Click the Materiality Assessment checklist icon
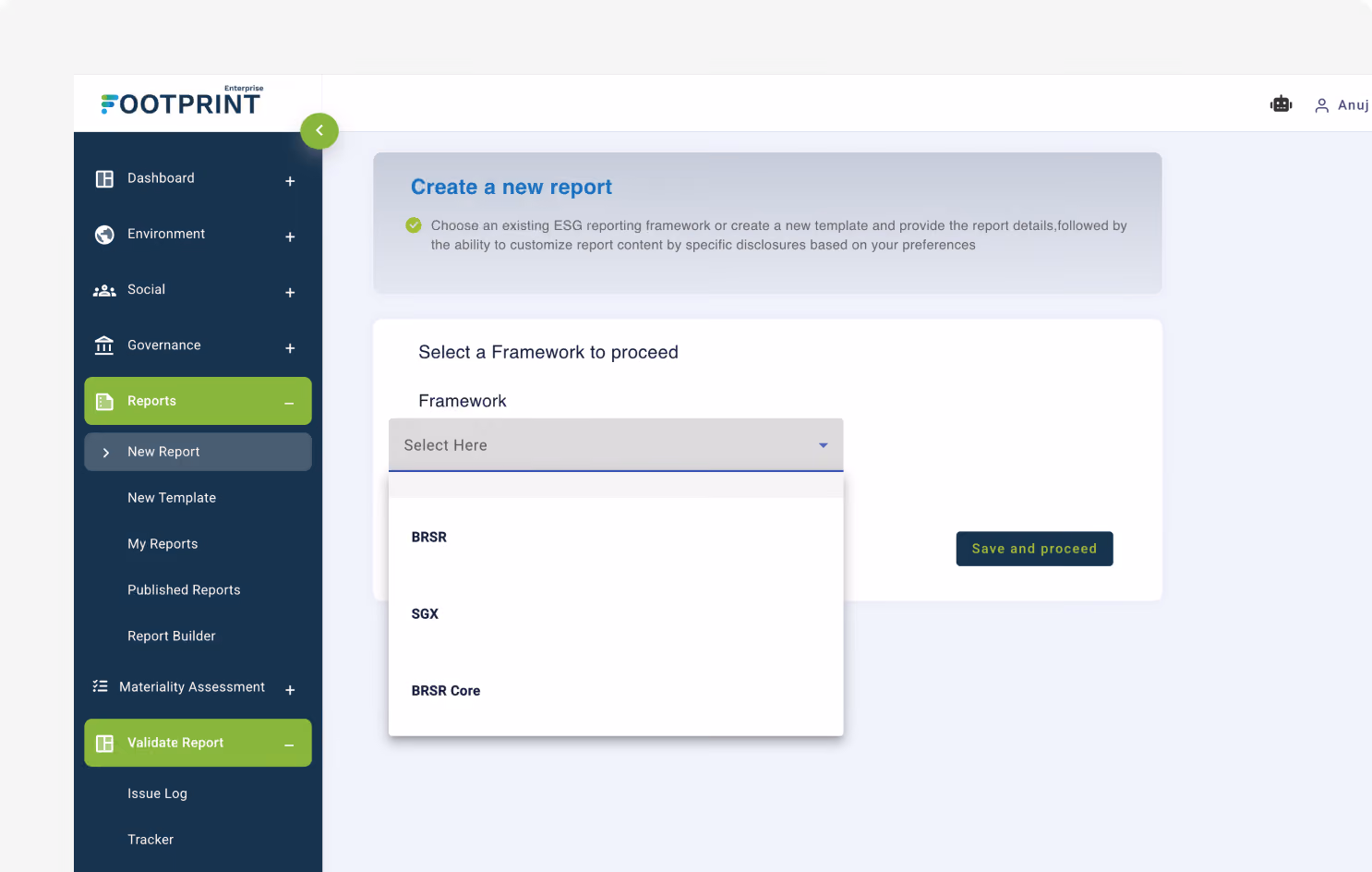 point(100,686)
